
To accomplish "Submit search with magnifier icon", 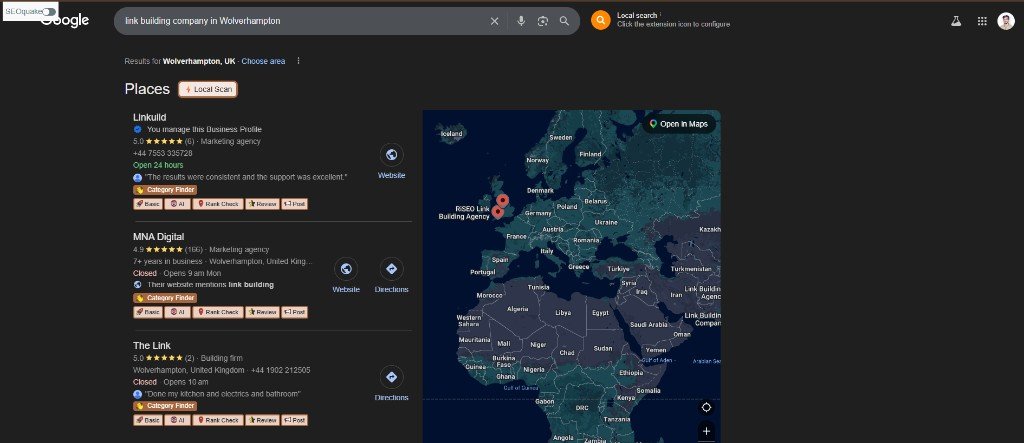I will pos(564,21).
